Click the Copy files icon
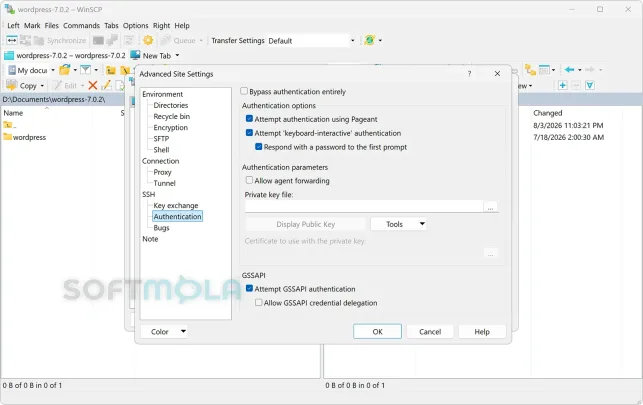Image resolution: width=643 pixels, height=405 pixels. pyautogui.click(x=11, y=85)
